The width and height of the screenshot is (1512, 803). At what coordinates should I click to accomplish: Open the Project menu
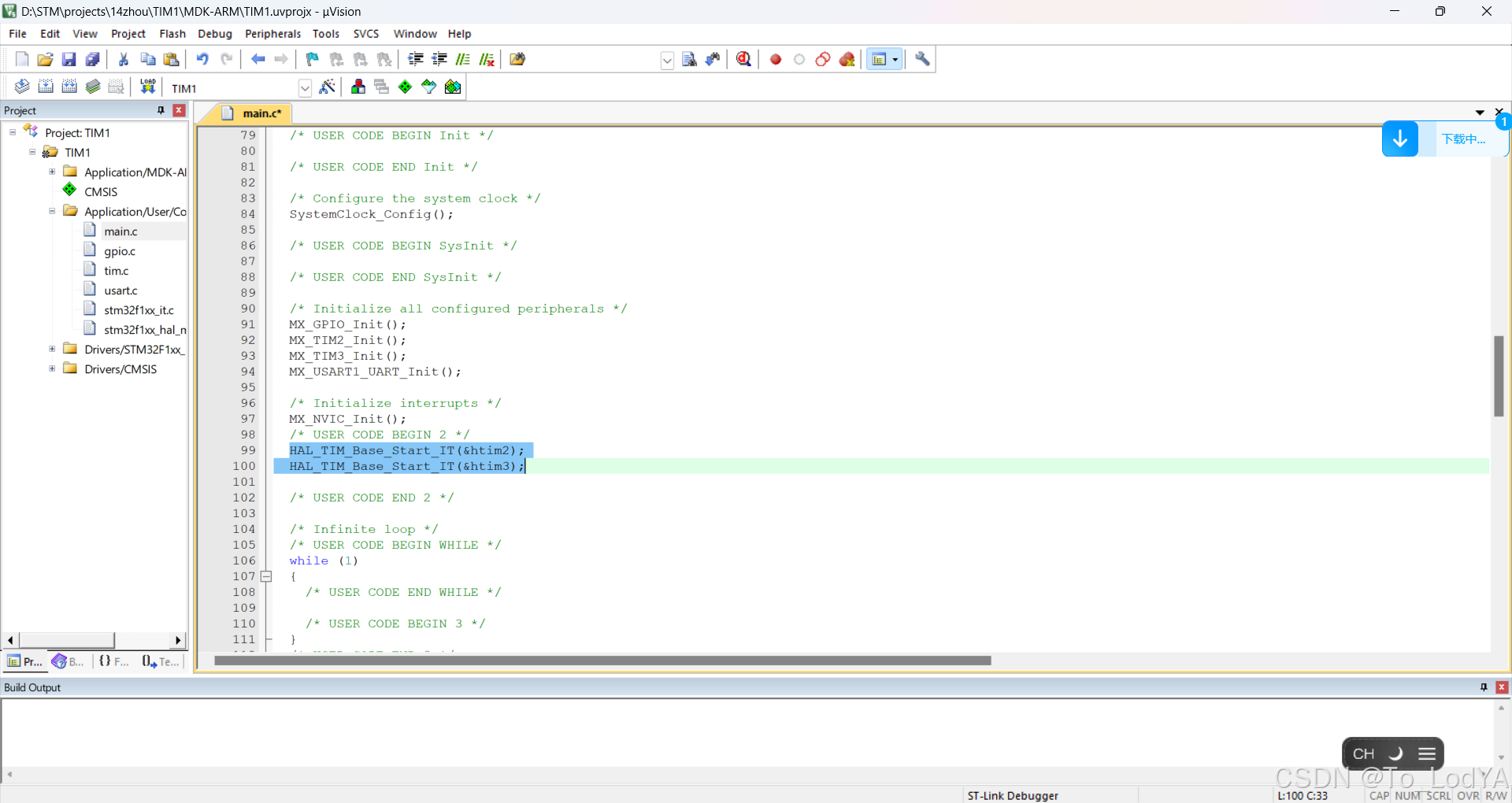pos(128,34)
